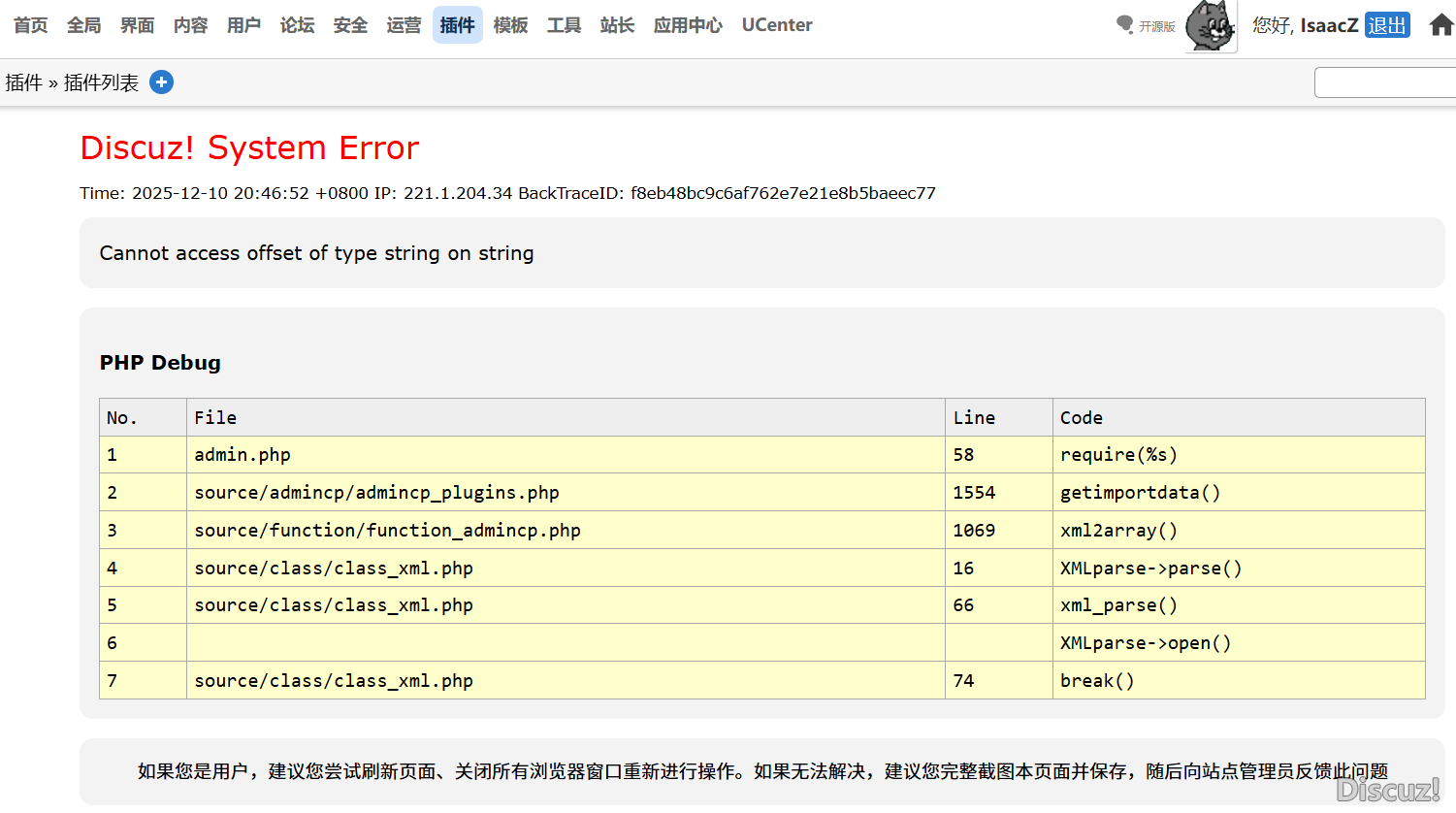Open the 用户 menu
This screenshot has height=813, width=1456.
pyautogui.click(x=244, y=25)
